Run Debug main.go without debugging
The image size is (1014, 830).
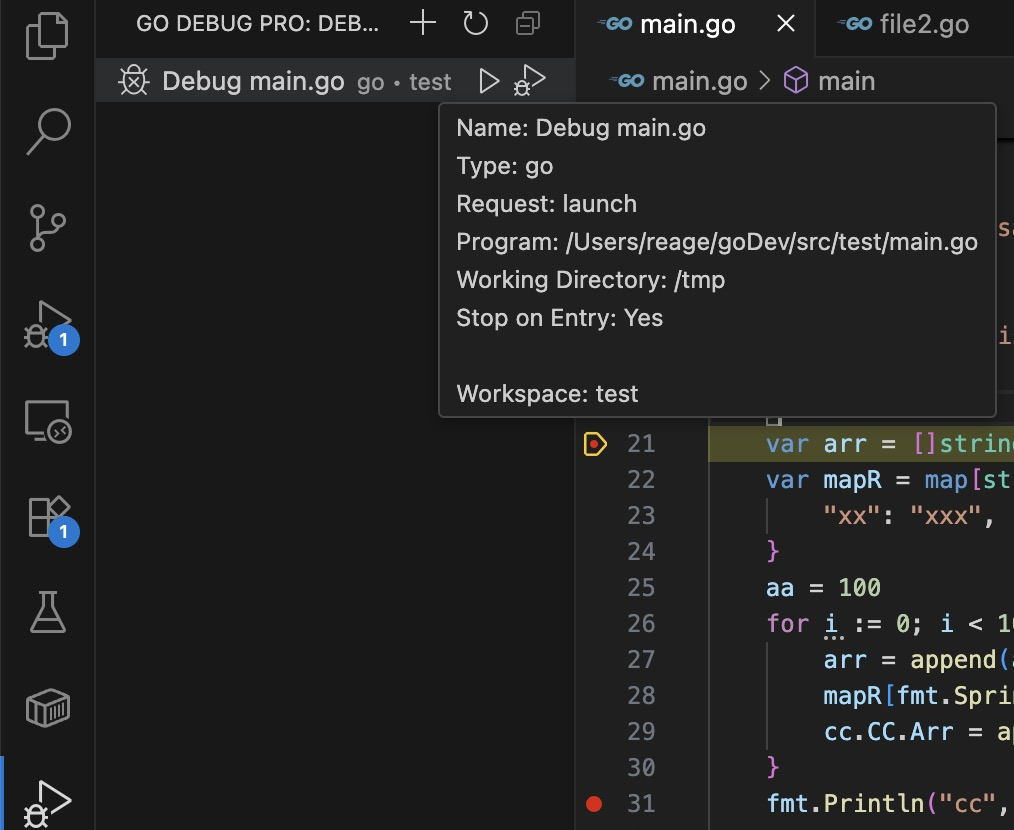pyautogui.click(x=489, y=81)
